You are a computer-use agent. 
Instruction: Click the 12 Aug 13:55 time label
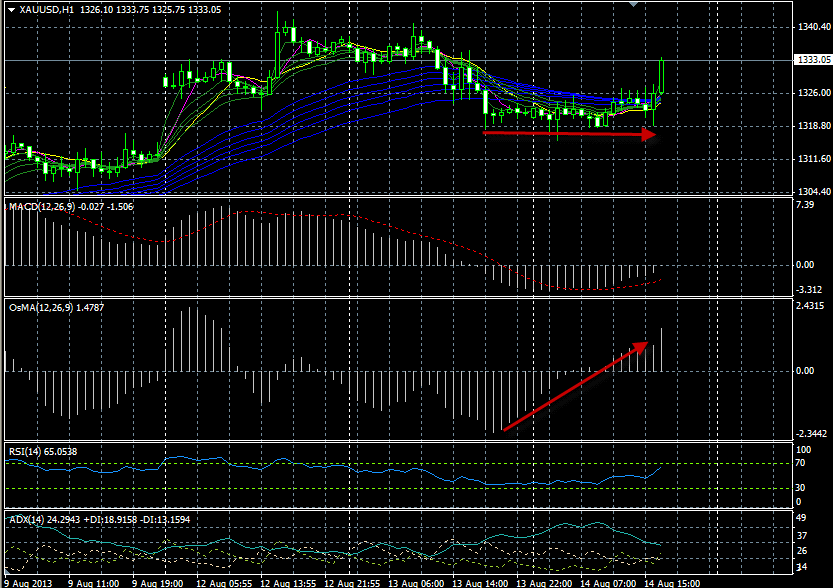(288, 583)
